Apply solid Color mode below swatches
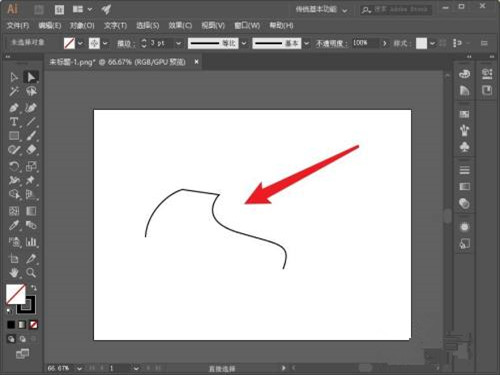The image size is (500, 375). click(x=11, y=324)
